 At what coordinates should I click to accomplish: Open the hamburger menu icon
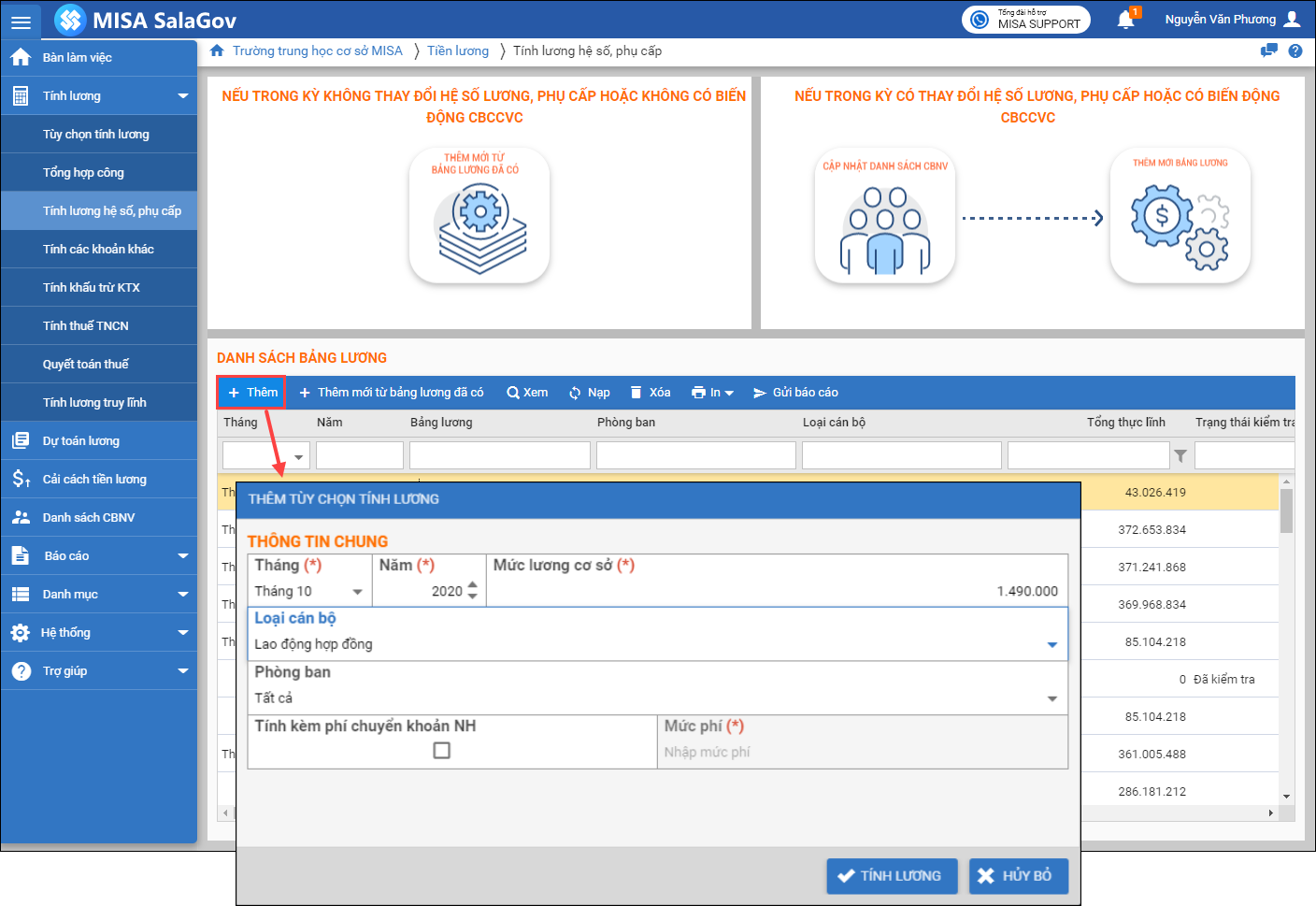tap(21, 22)
